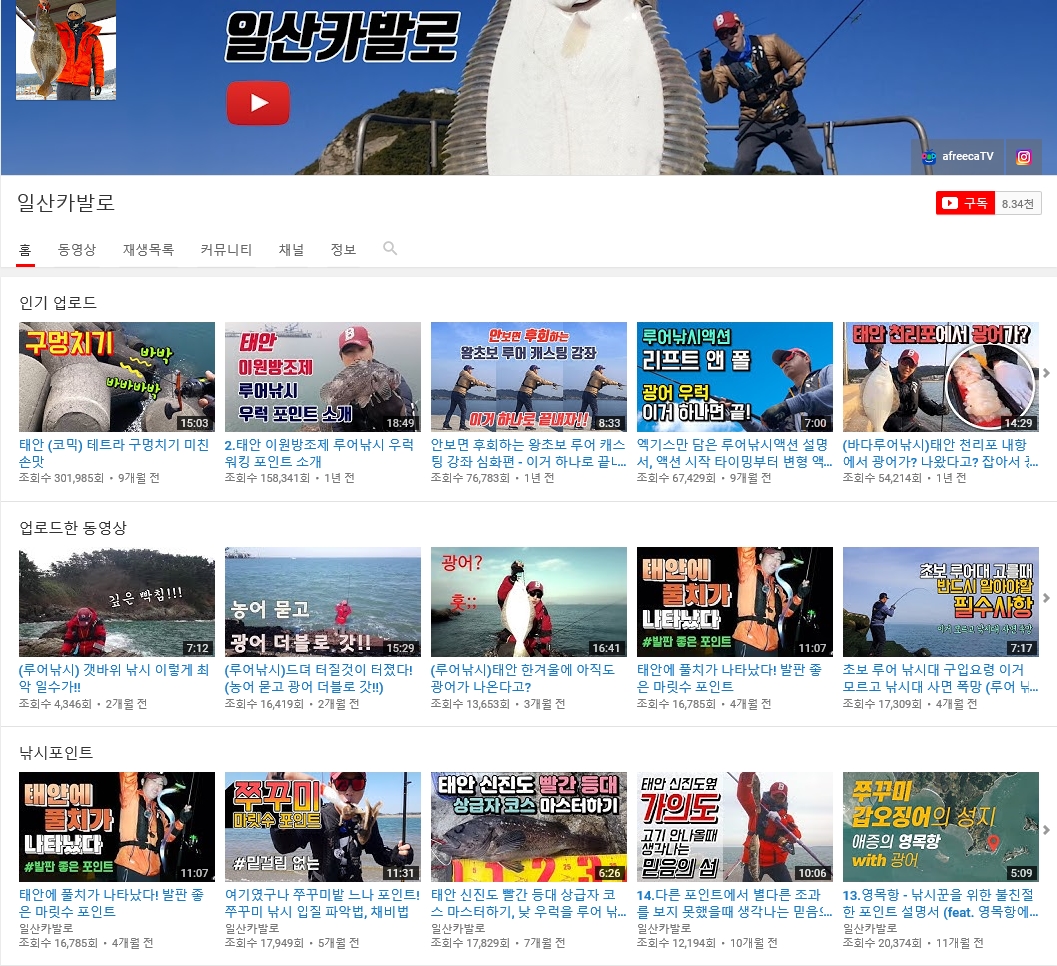Play the 리프트 앤 폴 video thumbnail
This screenshot has width=1057, height=966.
click(x=734, y=377)
